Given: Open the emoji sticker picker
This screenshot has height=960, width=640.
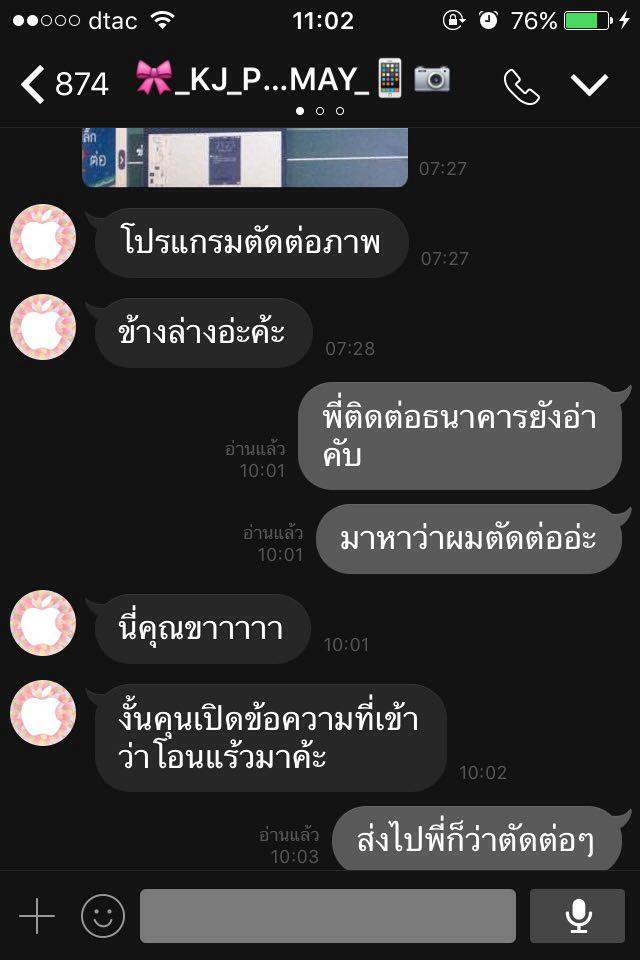Looking at the screenshot, I should click(x=103, y=916).
